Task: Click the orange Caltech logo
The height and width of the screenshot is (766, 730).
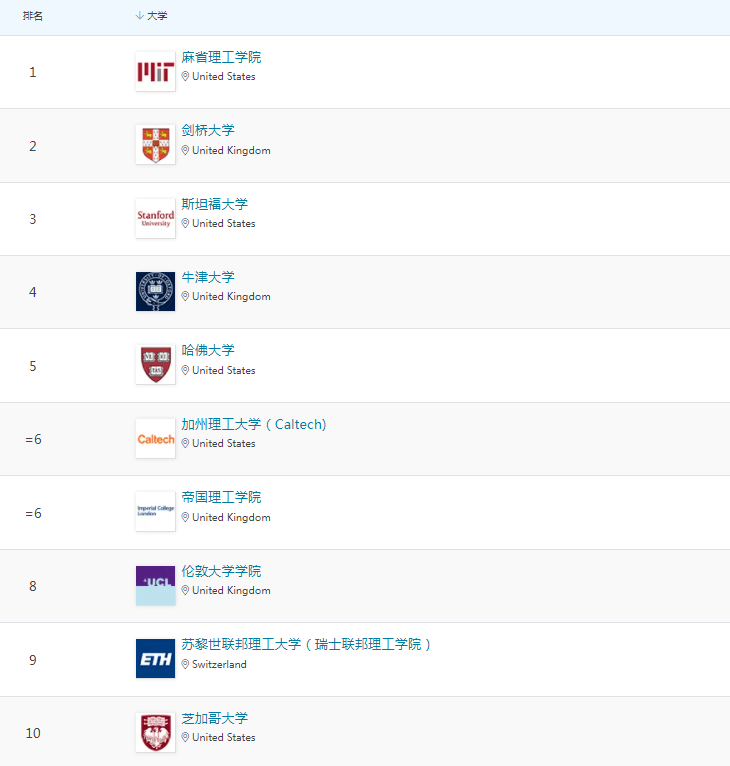Action: point(155,439)
